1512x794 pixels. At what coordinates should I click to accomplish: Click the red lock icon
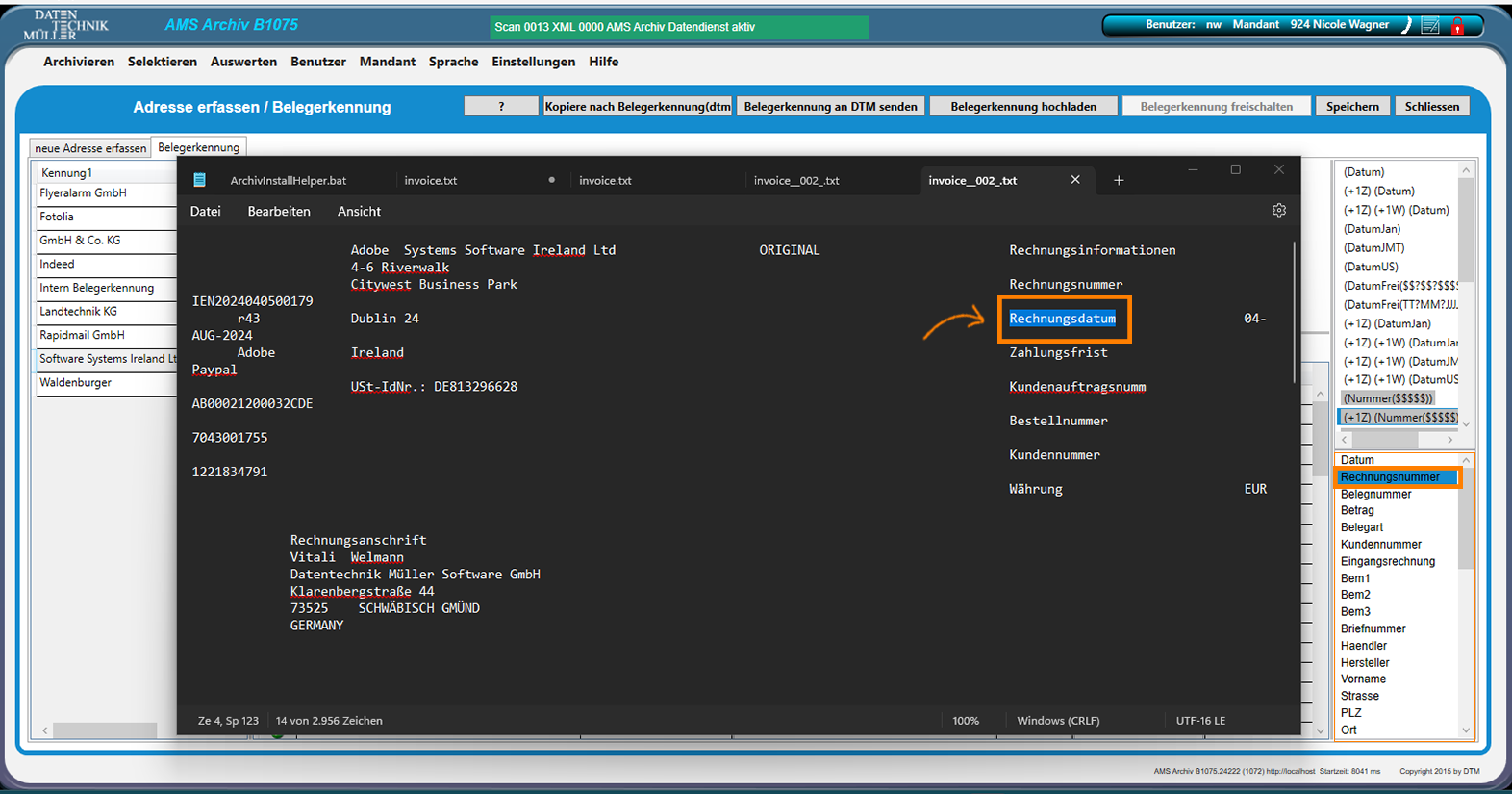pos(1457,26)
